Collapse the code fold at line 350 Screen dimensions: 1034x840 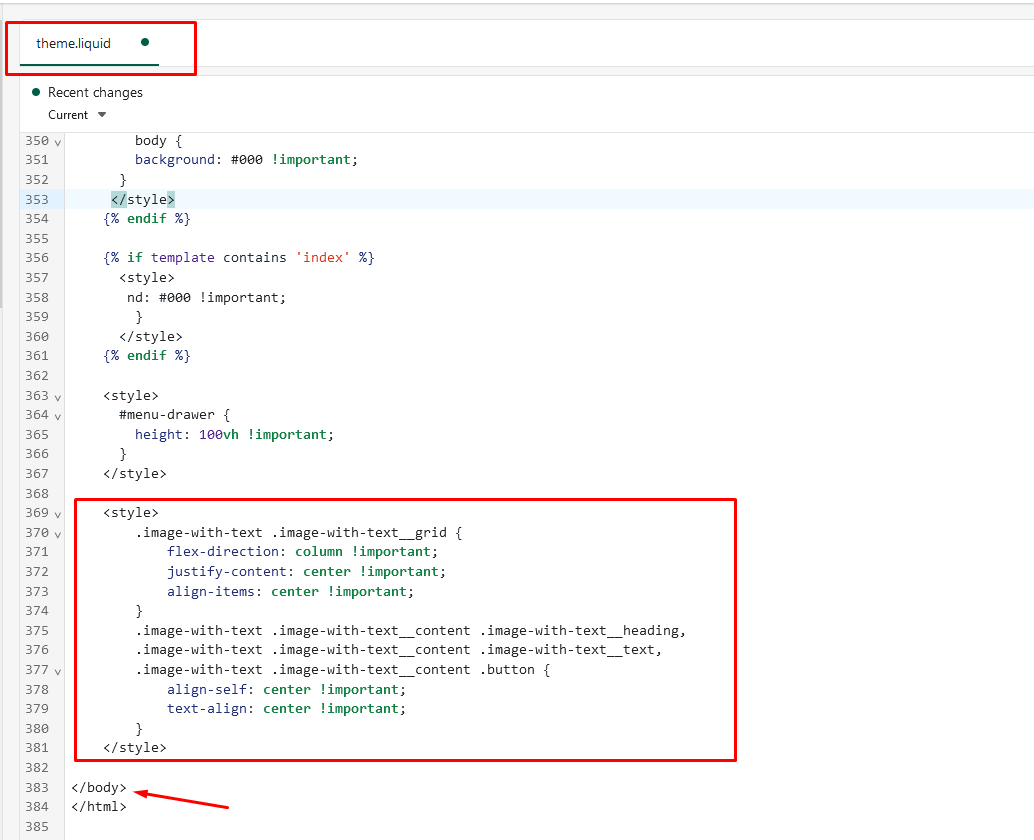58,142
